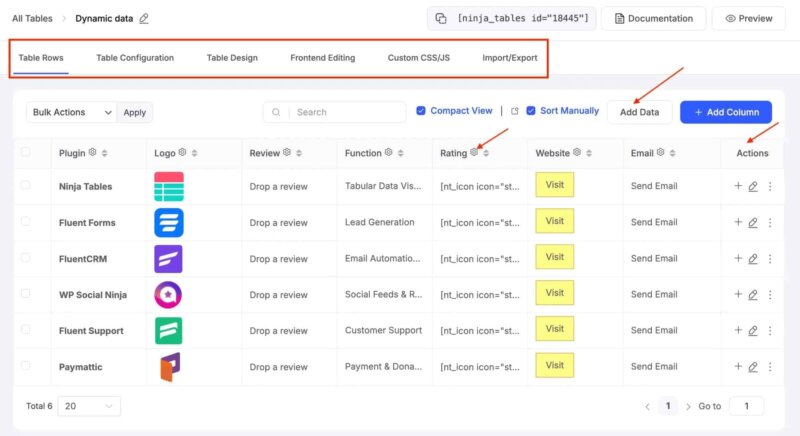Open the Table Configuration tab

pos(135,58)
